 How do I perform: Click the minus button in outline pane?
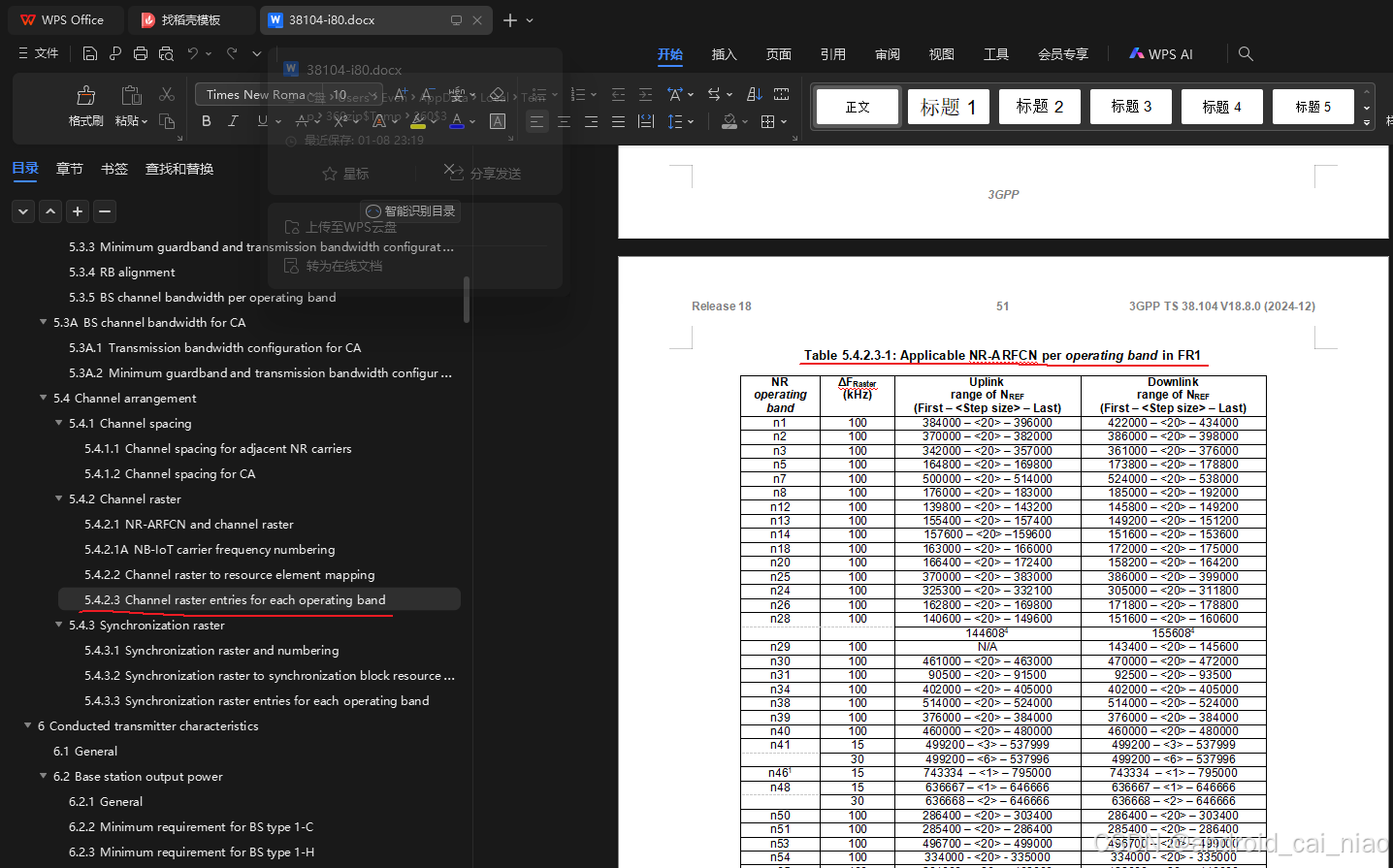105,210
